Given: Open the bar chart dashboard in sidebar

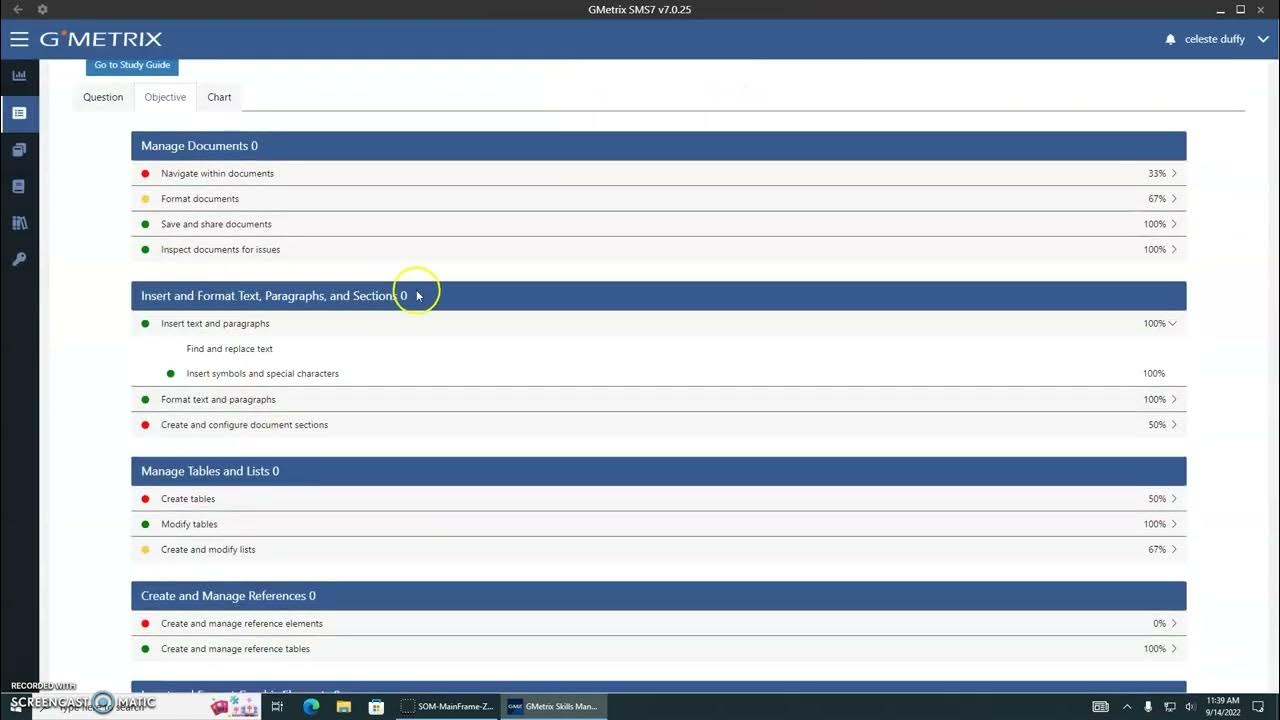Looking at the screenshot, I should click(19, 75).
